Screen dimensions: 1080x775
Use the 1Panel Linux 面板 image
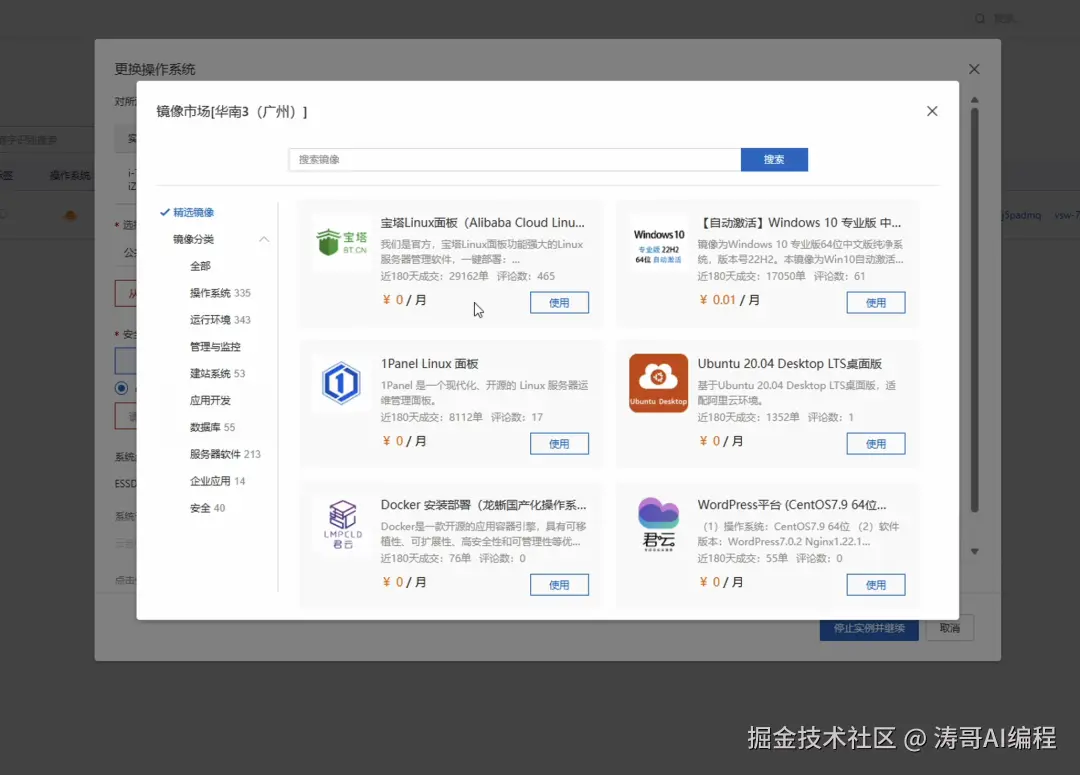click(x=559, y=444)
